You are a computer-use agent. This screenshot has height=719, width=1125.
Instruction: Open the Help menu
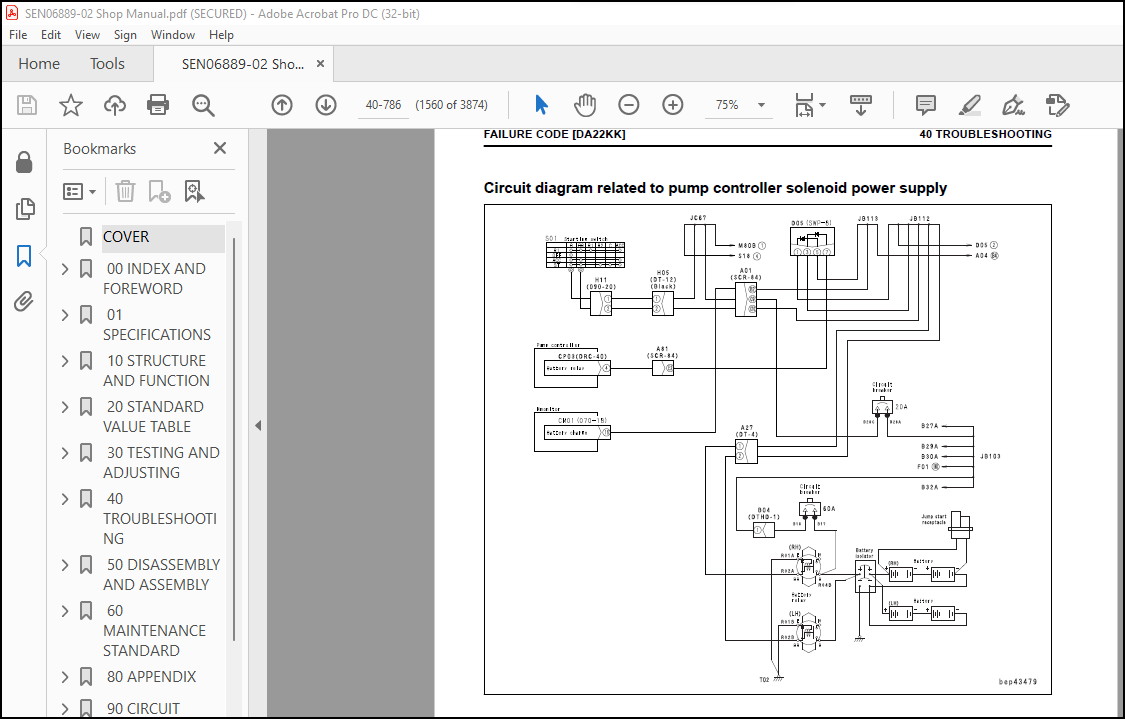point(221,34)
